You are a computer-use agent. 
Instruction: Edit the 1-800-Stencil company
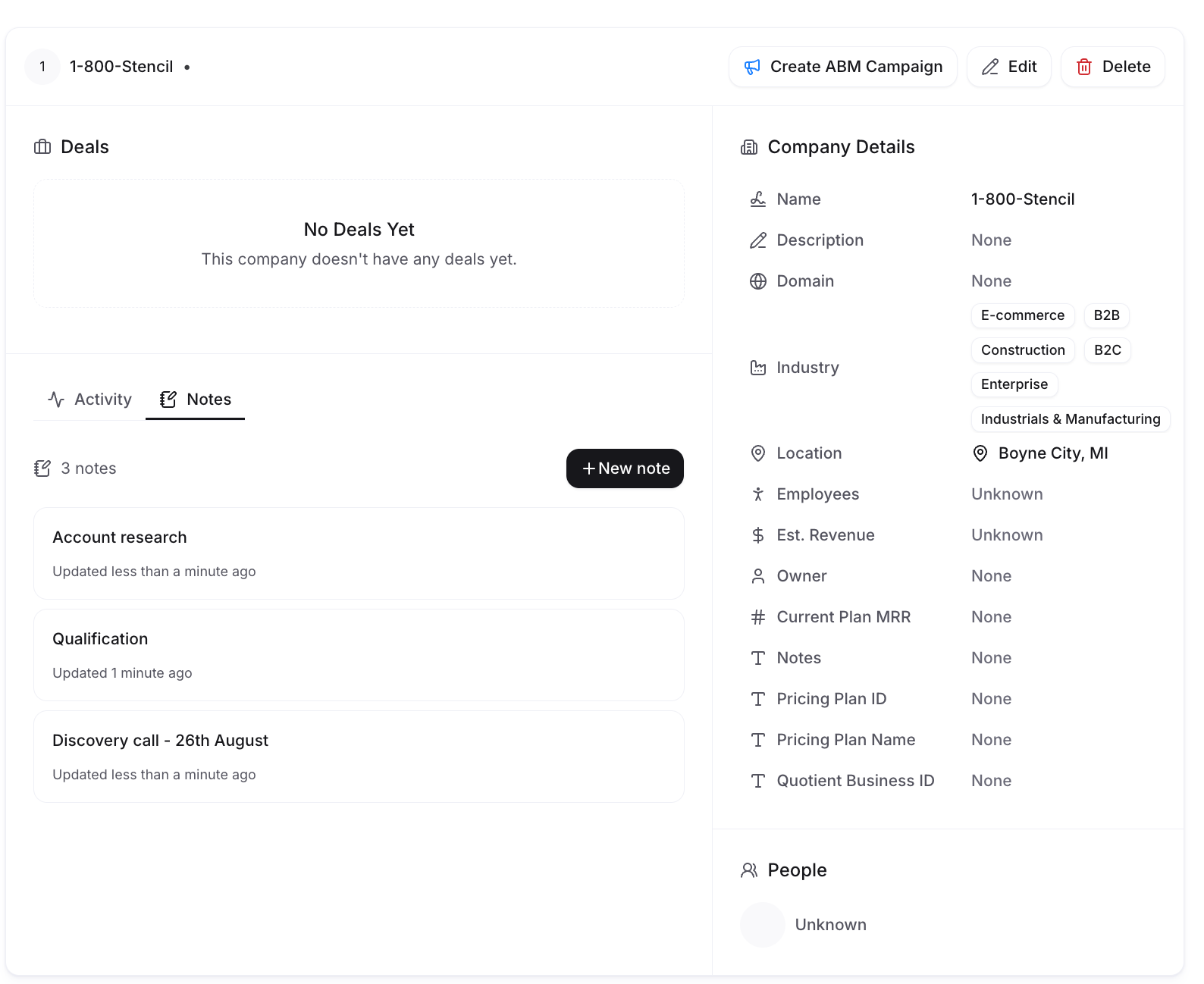(x=1009, y=67)
